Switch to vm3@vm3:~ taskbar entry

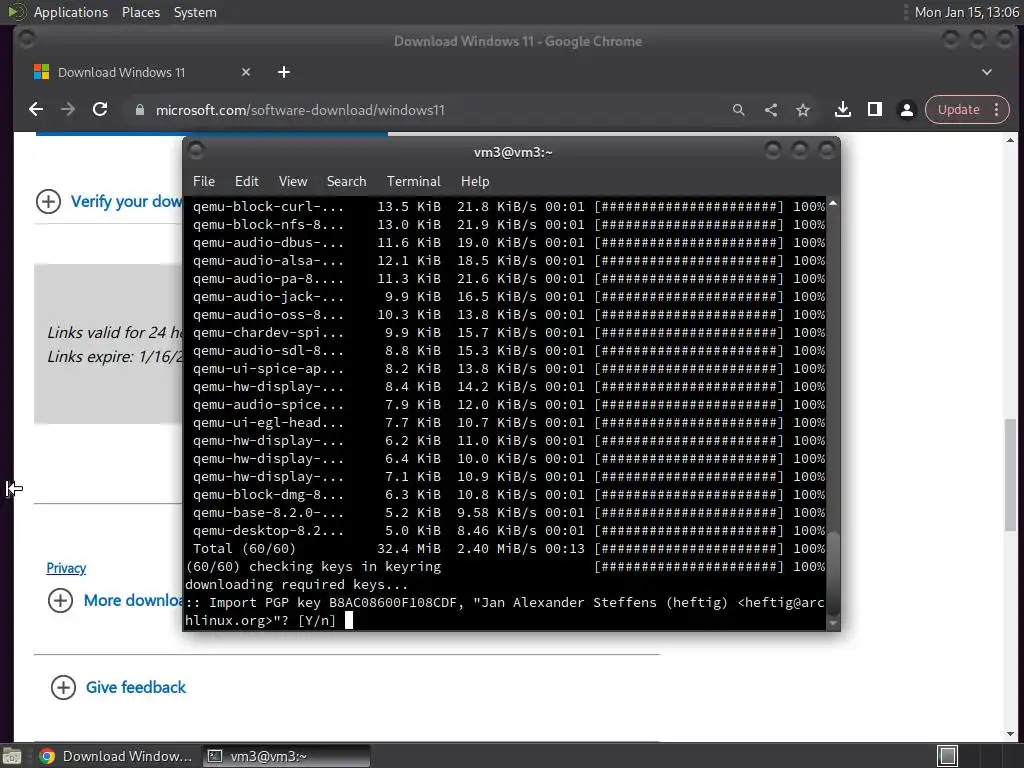[286, 756]
